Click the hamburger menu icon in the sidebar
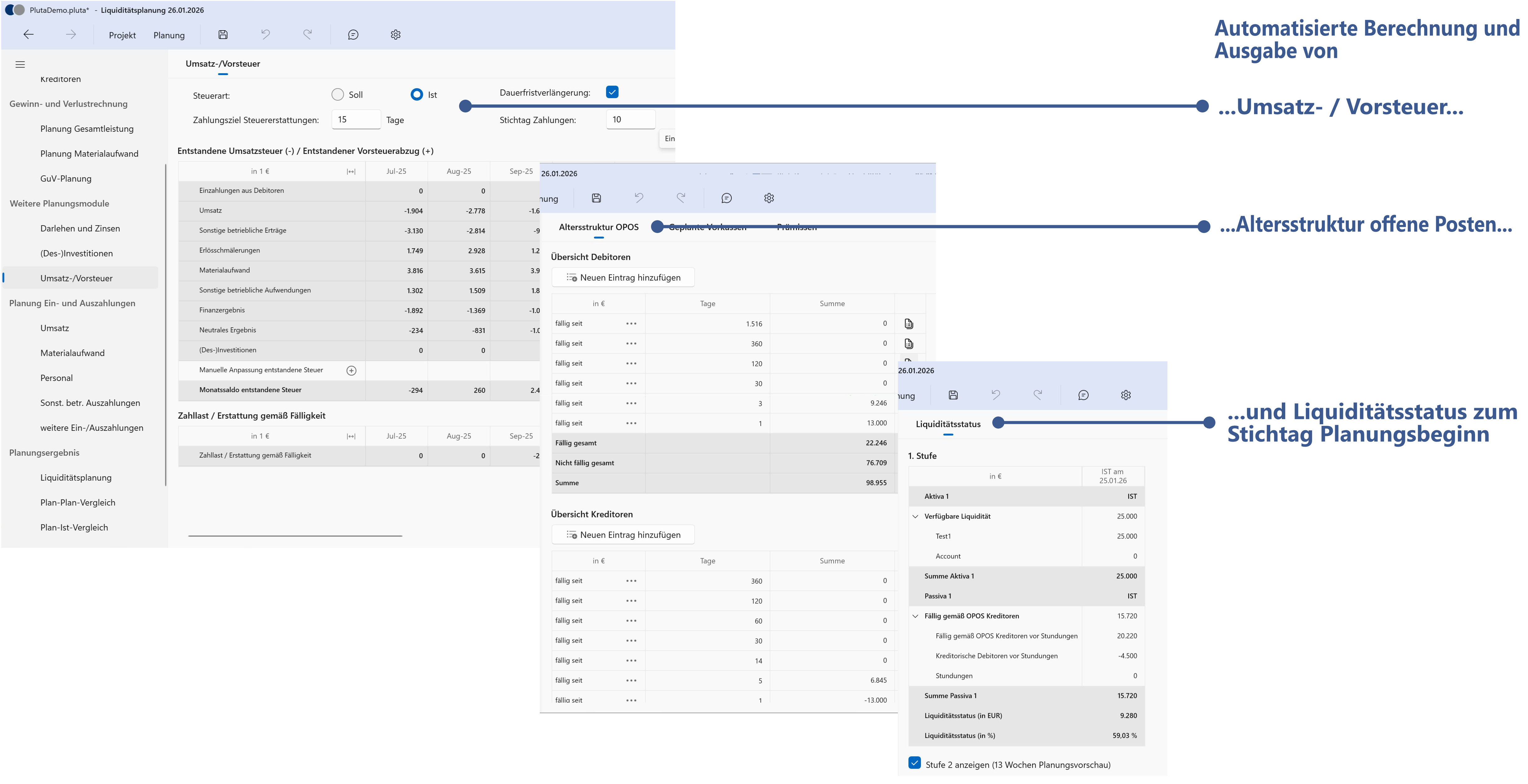Screen dimensions: 1528x784 point(20,65)
